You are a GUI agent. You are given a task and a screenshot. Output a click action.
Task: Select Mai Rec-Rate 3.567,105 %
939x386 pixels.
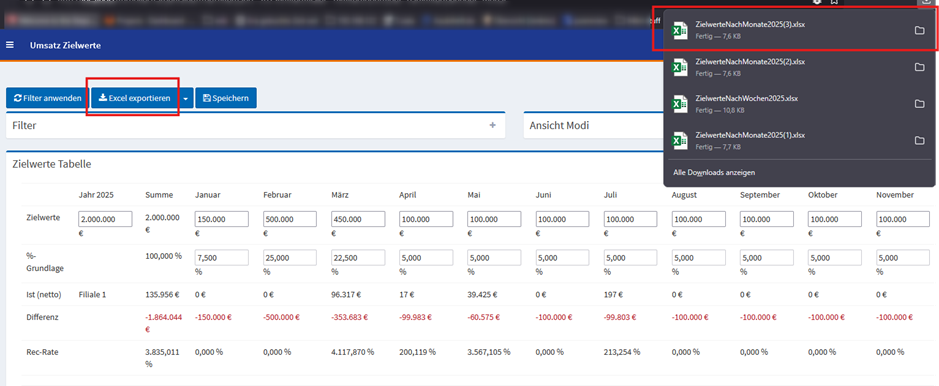(489, 352)
